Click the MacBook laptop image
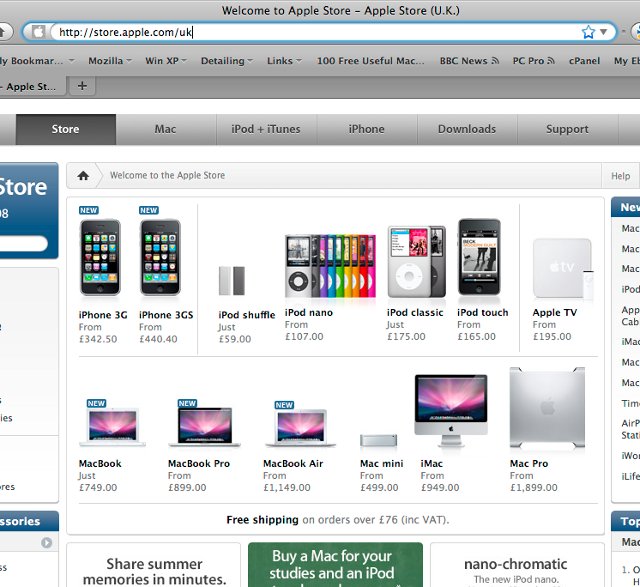The height and width of the screenshot is (587, 640). coord(113,427)
